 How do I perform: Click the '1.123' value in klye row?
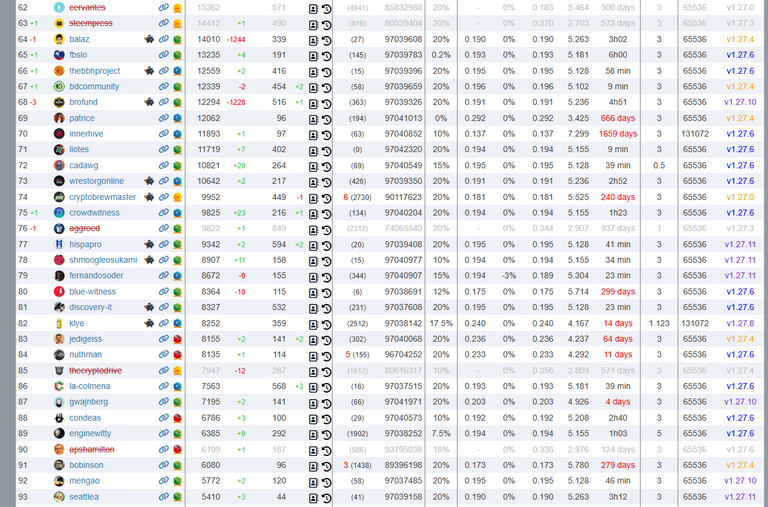(659, 323)
